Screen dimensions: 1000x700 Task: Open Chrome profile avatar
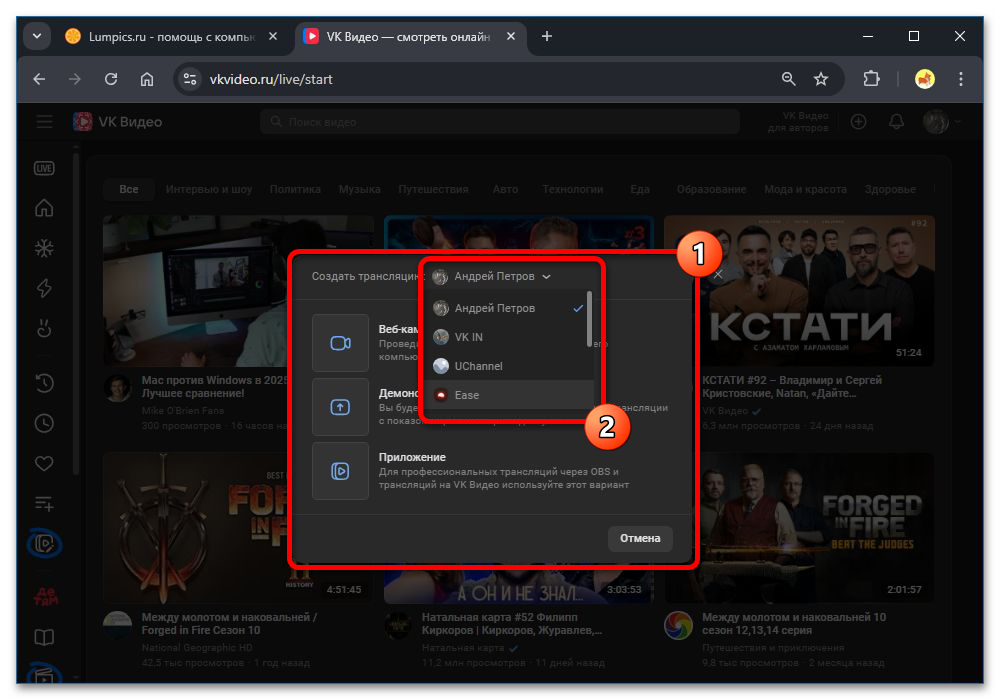[x=924, y=79]
